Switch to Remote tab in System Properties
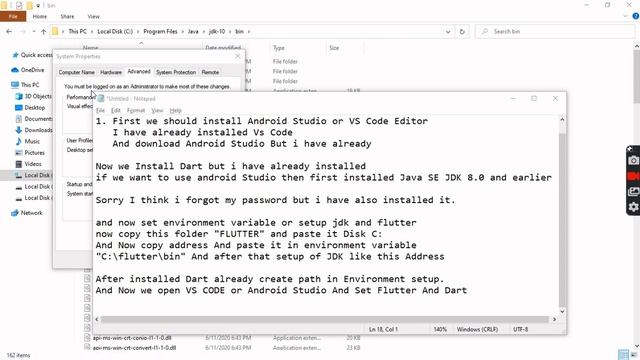This screenshot has height=360, width=640. click(x=210, y=72)
